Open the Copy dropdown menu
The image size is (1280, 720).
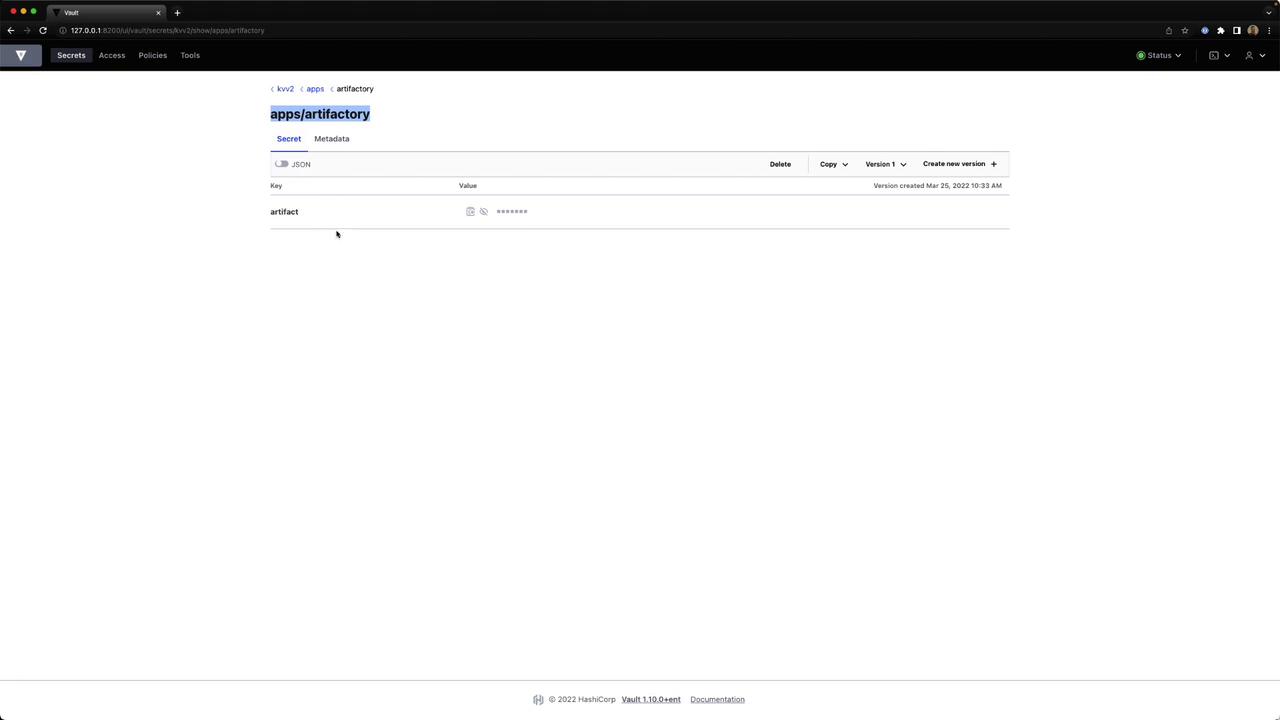(x=834, y=164)
